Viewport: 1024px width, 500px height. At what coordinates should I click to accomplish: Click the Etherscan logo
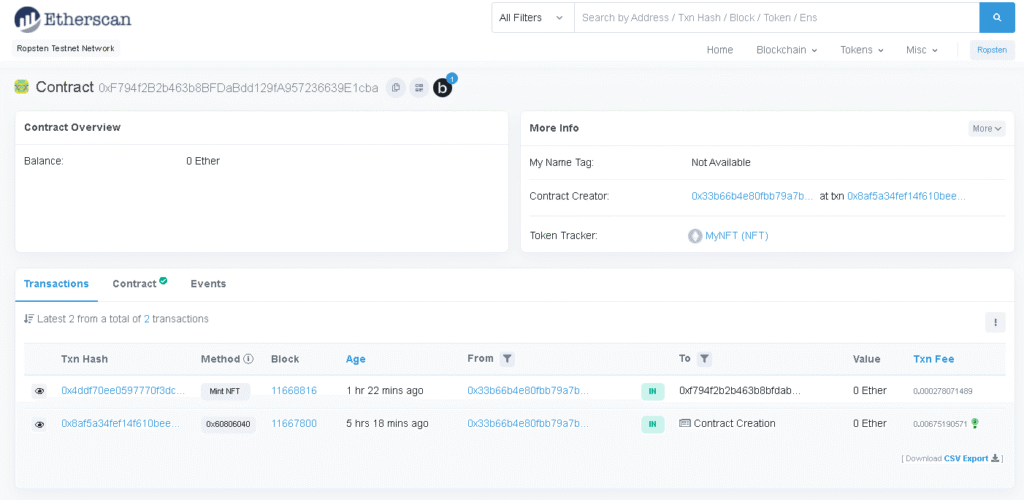tap(72, 19)
